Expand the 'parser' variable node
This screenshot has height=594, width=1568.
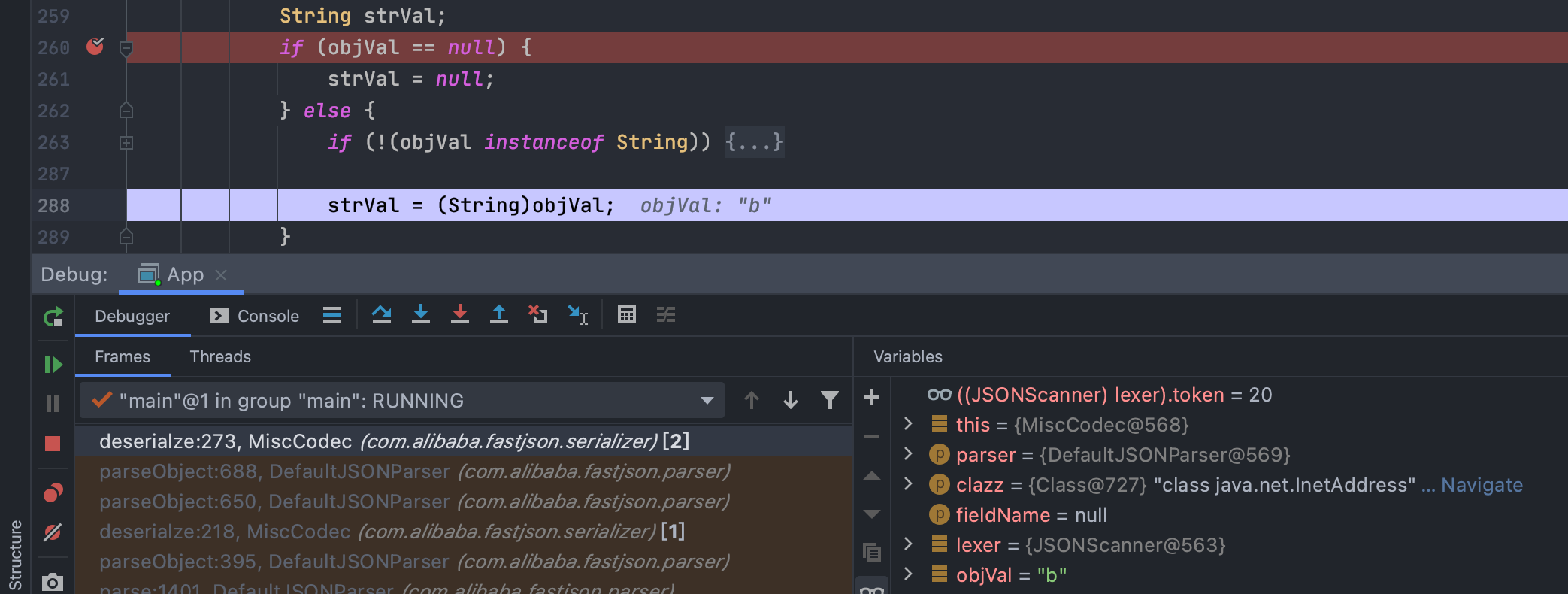pos(908,454)
